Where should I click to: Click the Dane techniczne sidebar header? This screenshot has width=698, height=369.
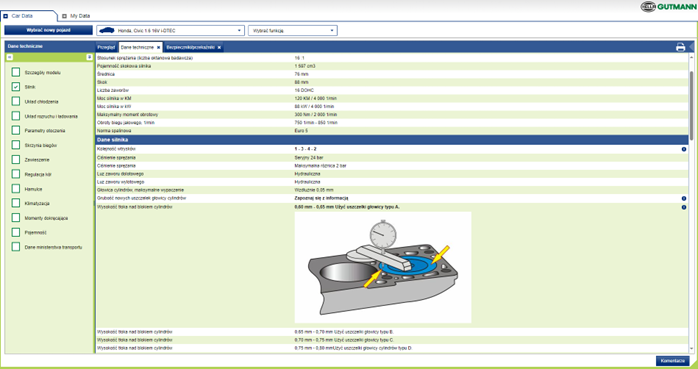(49, 46)
